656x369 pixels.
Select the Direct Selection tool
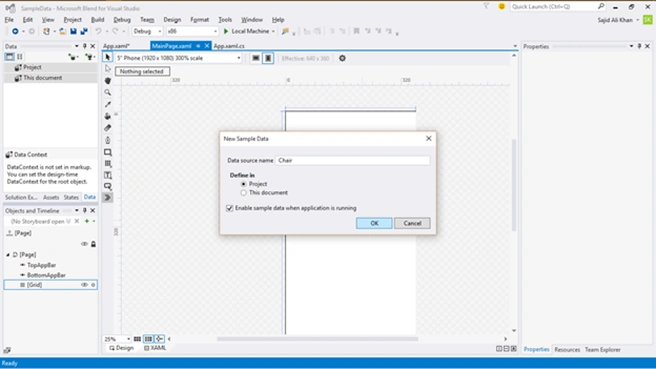pos(108,69)
